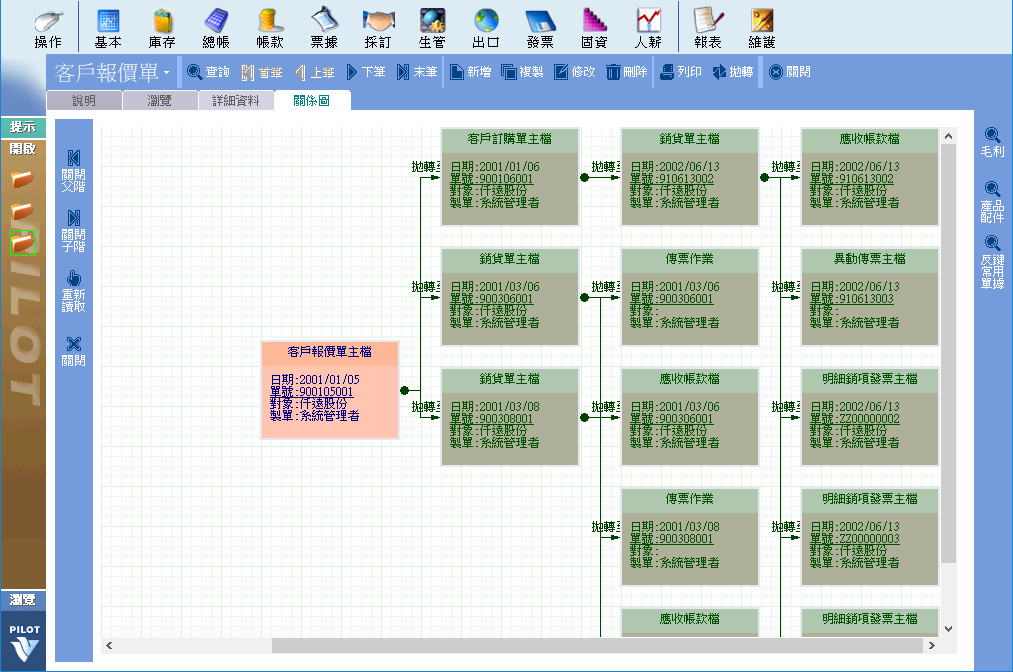Go to next record with 下筆

pos(365,72)
